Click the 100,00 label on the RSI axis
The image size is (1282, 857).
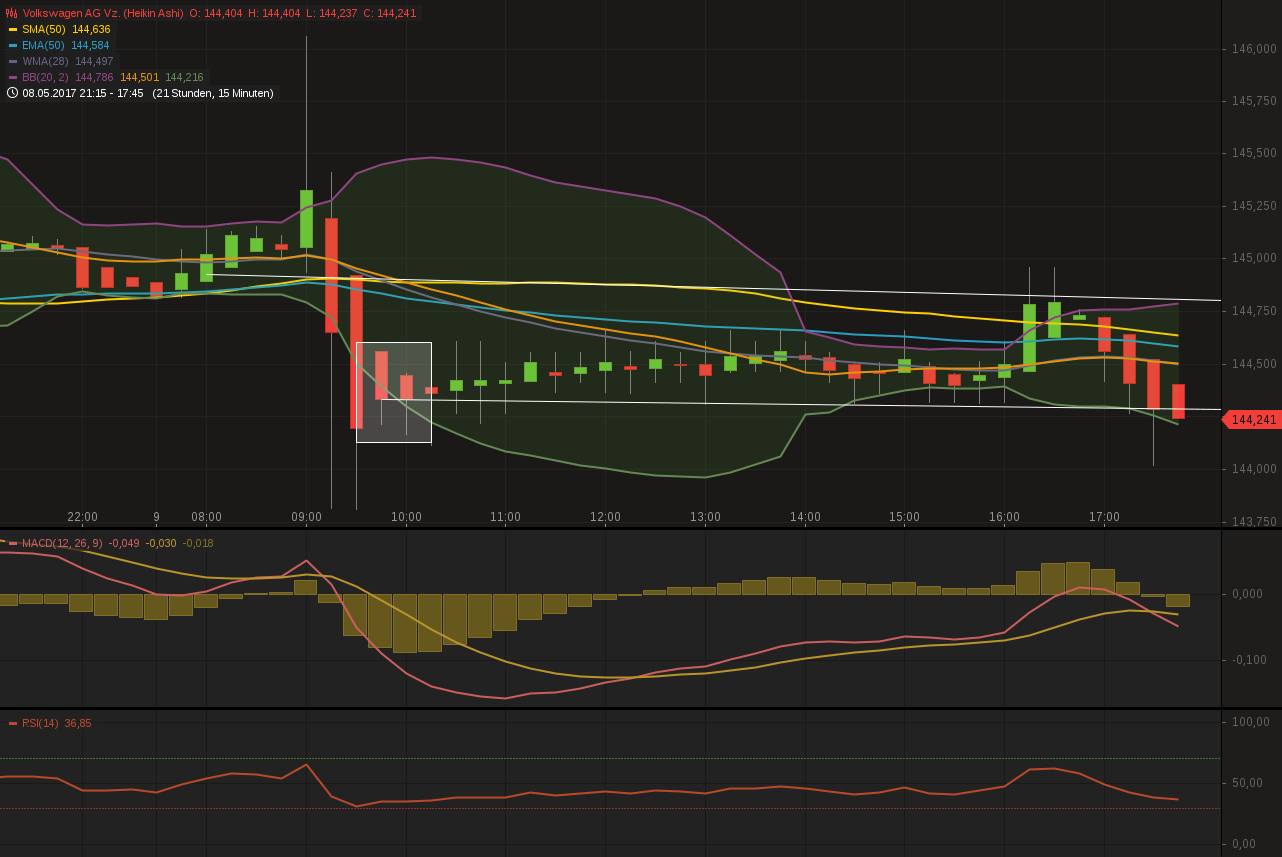[1251, 721]
